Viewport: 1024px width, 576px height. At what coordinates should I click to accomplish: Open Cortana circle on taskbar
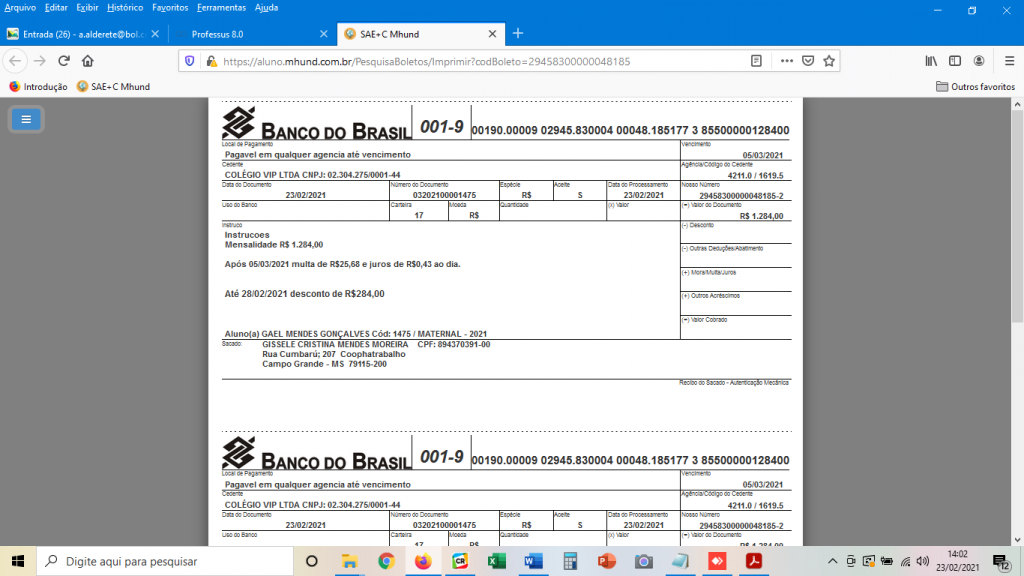[x=312, y=561]
